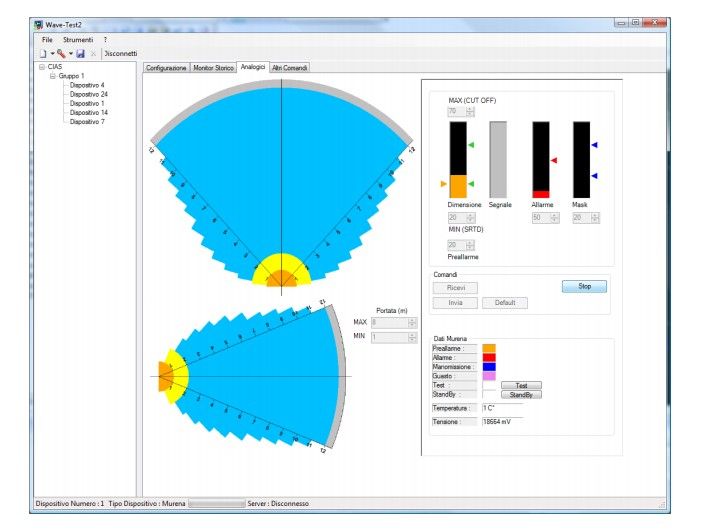Select Dispositivo 7 in the tree
The height and width of the screenshot is (531, 703).
point(87,122)
